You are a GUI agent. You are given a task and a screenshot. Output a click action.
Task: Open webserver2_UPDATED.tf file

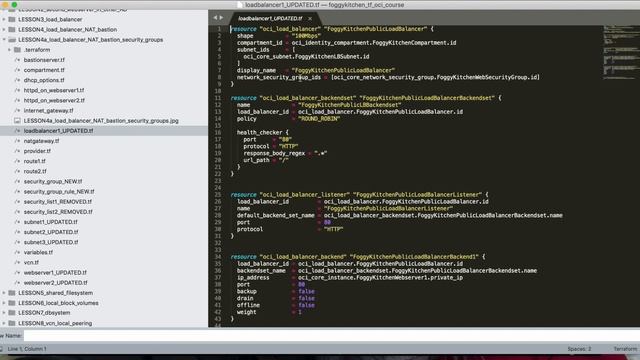coord(56,282)
